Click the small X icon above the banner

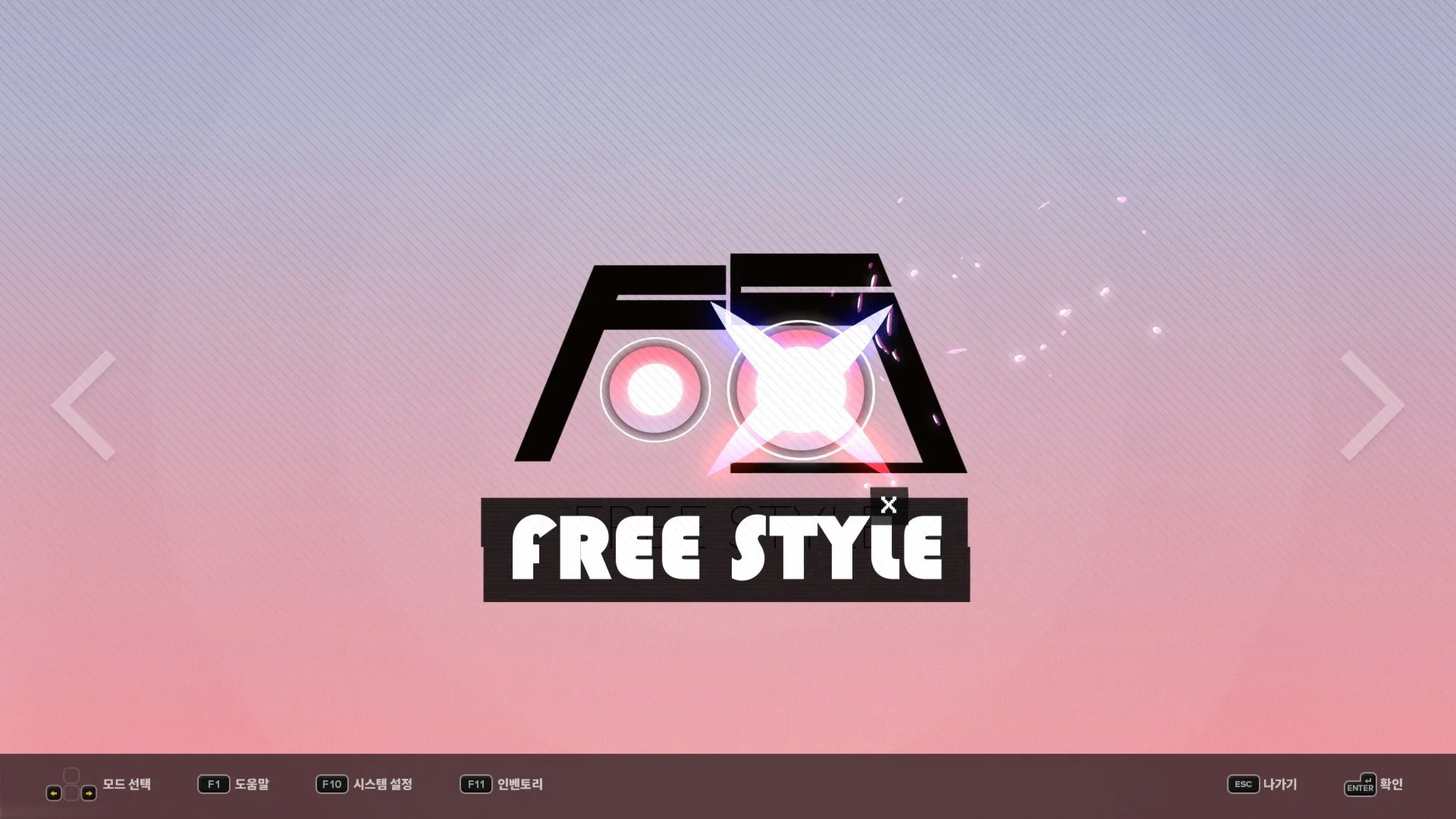point(889,505)
